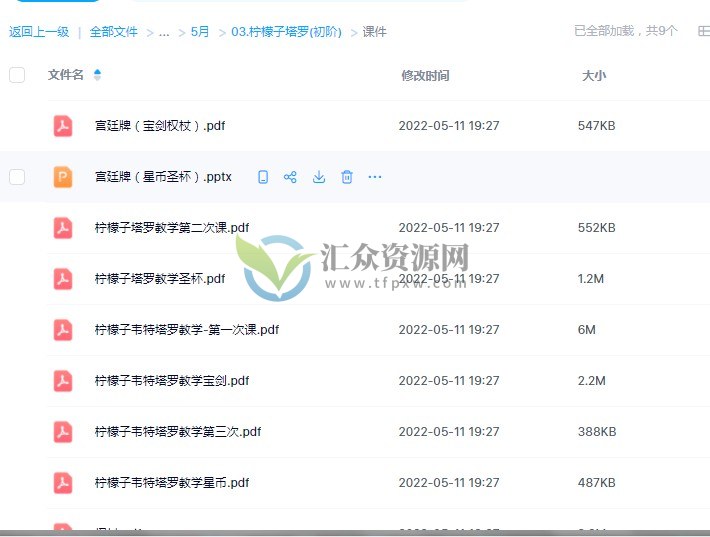Navigate to the 5月 breadcrumb folder

(x=200, y=32)
